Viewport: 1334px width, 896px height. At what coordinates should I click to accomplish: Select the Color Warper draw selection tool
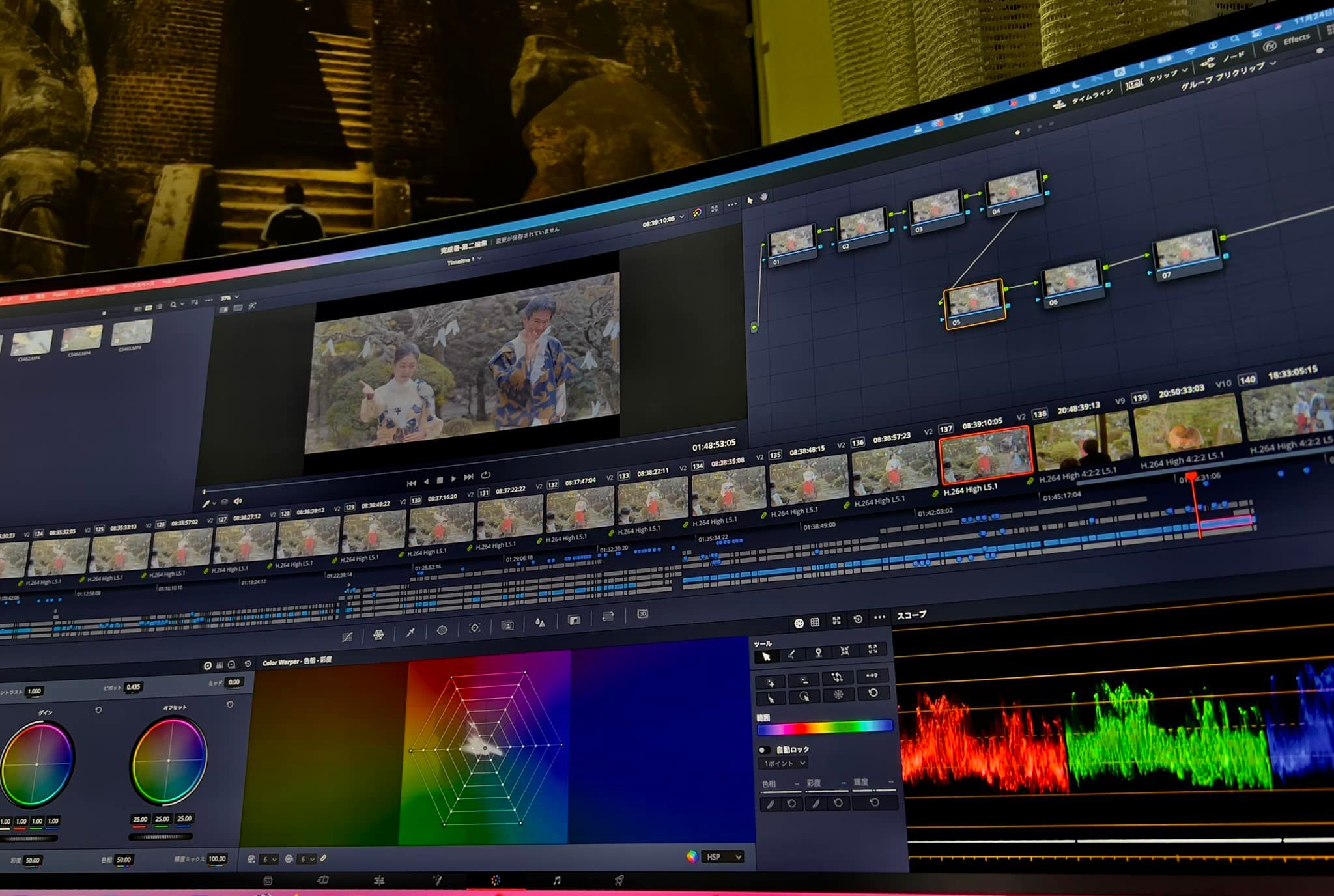coord(791,654)
